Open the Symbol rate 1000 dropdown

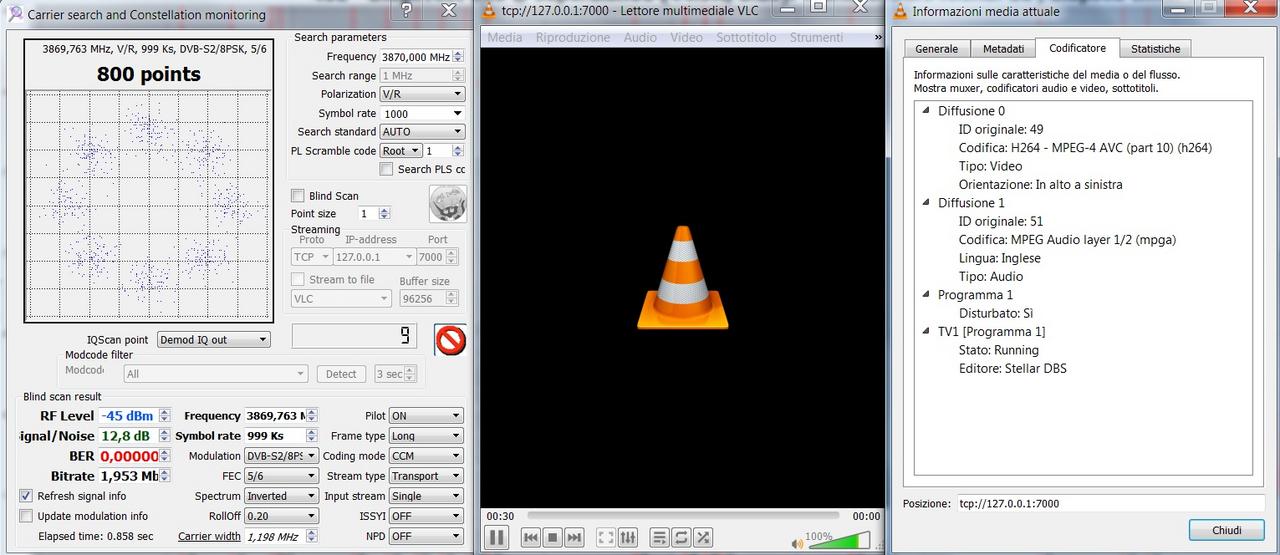pyautogui.click(x=422, y=113)
